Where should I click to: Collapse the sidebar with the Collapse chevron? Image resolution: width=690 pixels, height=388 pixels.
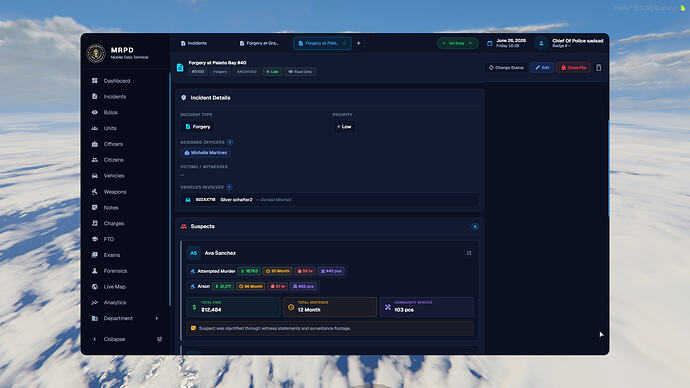95,339
